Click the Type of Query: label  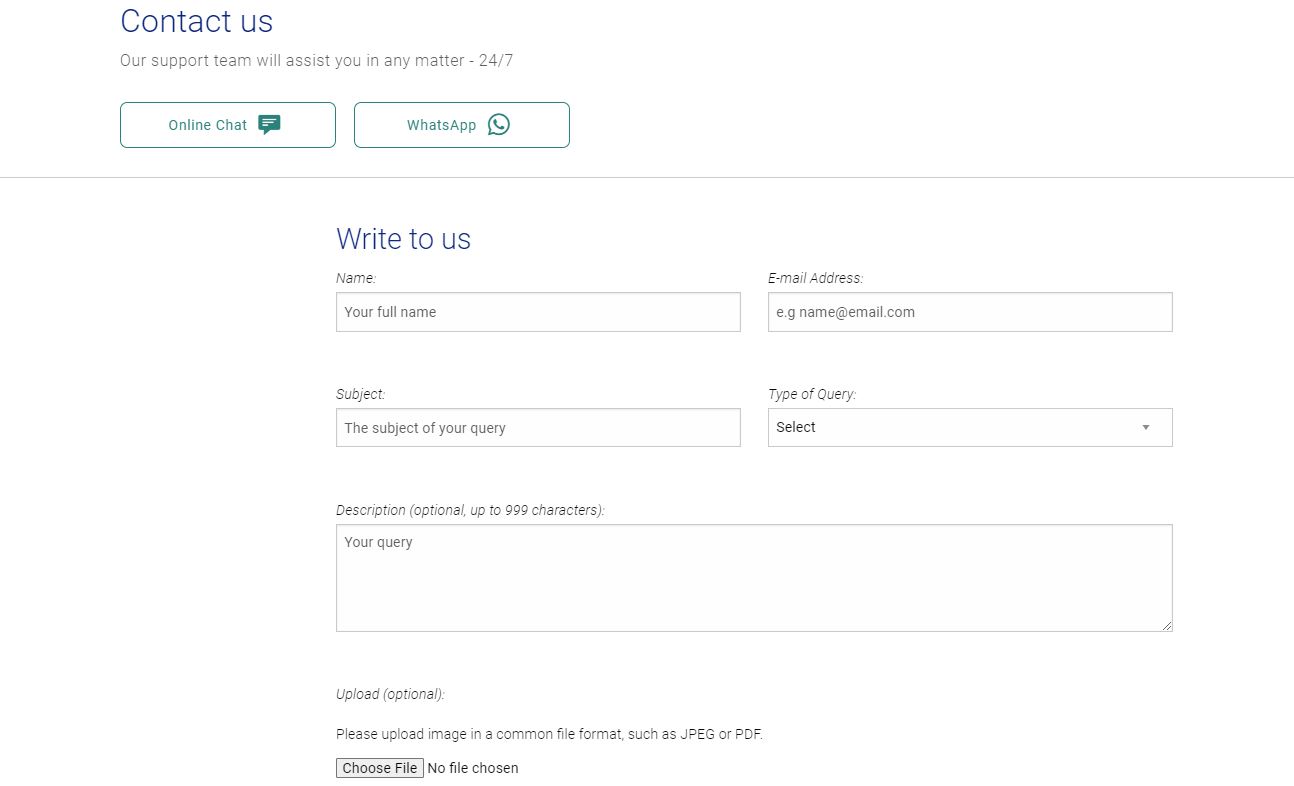812,394
